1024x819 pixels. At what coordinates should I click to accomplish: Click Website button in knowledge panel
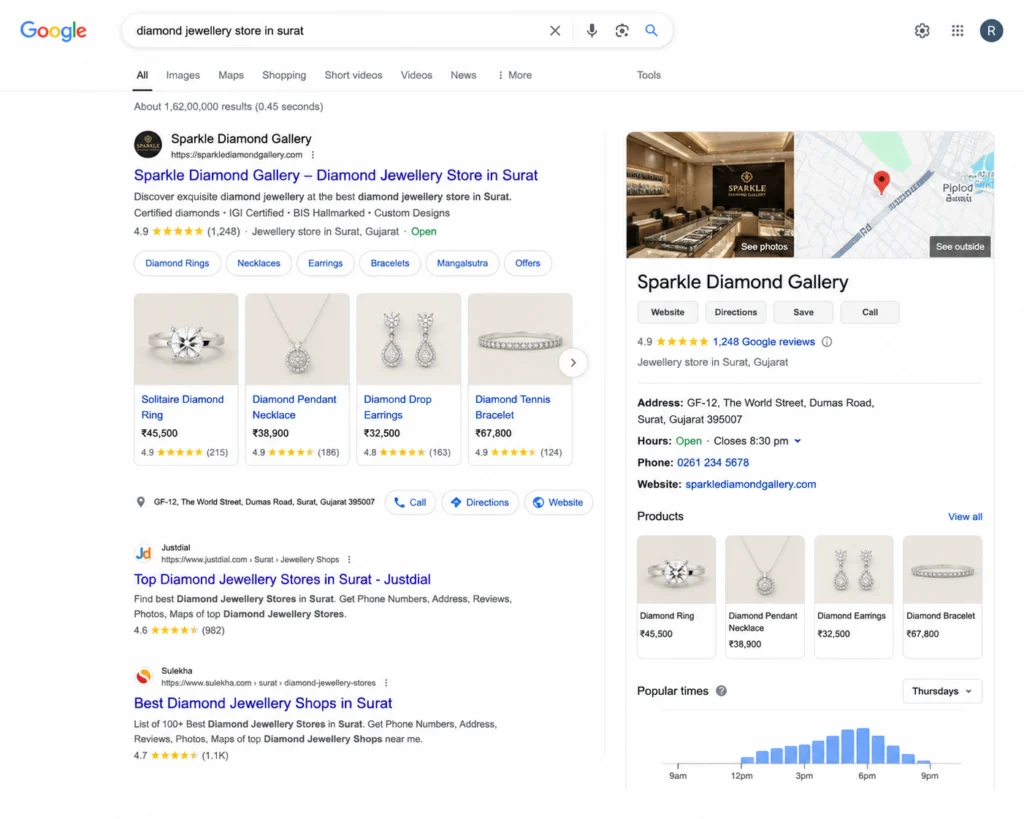667,312
